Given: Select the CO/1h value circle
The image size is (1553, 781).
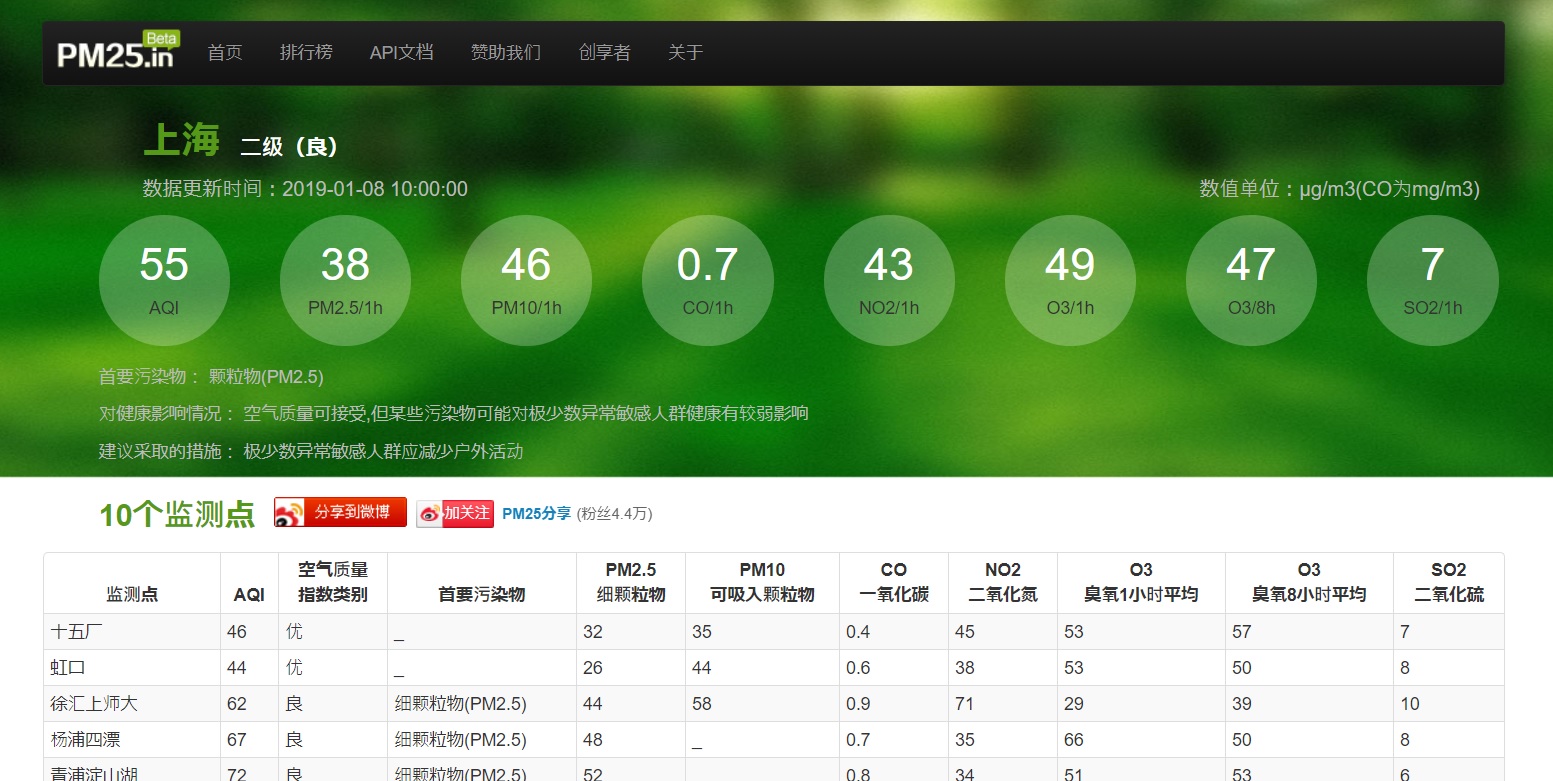Looking at the screenshot, I should pyautogui.click(x=707, y=280).
